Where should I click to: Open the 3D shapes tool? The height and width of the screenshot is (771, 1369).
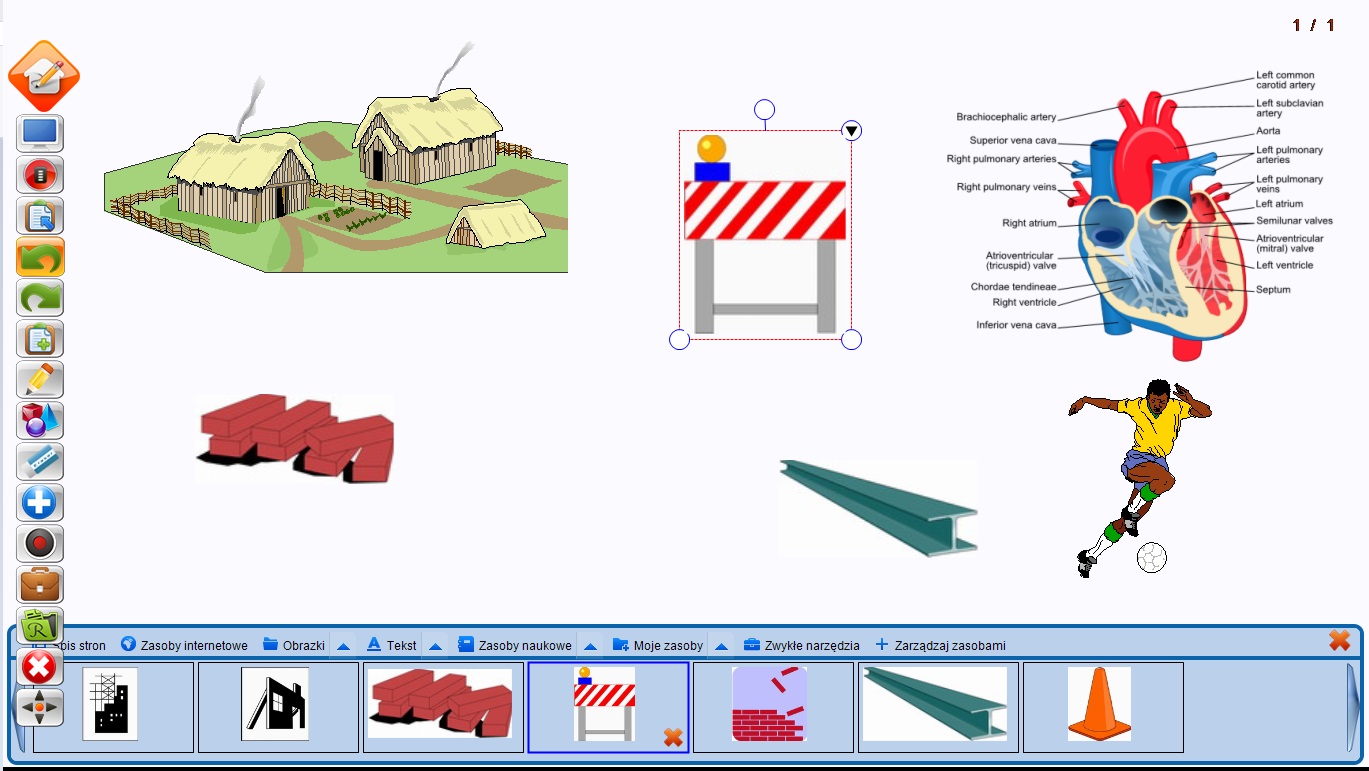40,421
